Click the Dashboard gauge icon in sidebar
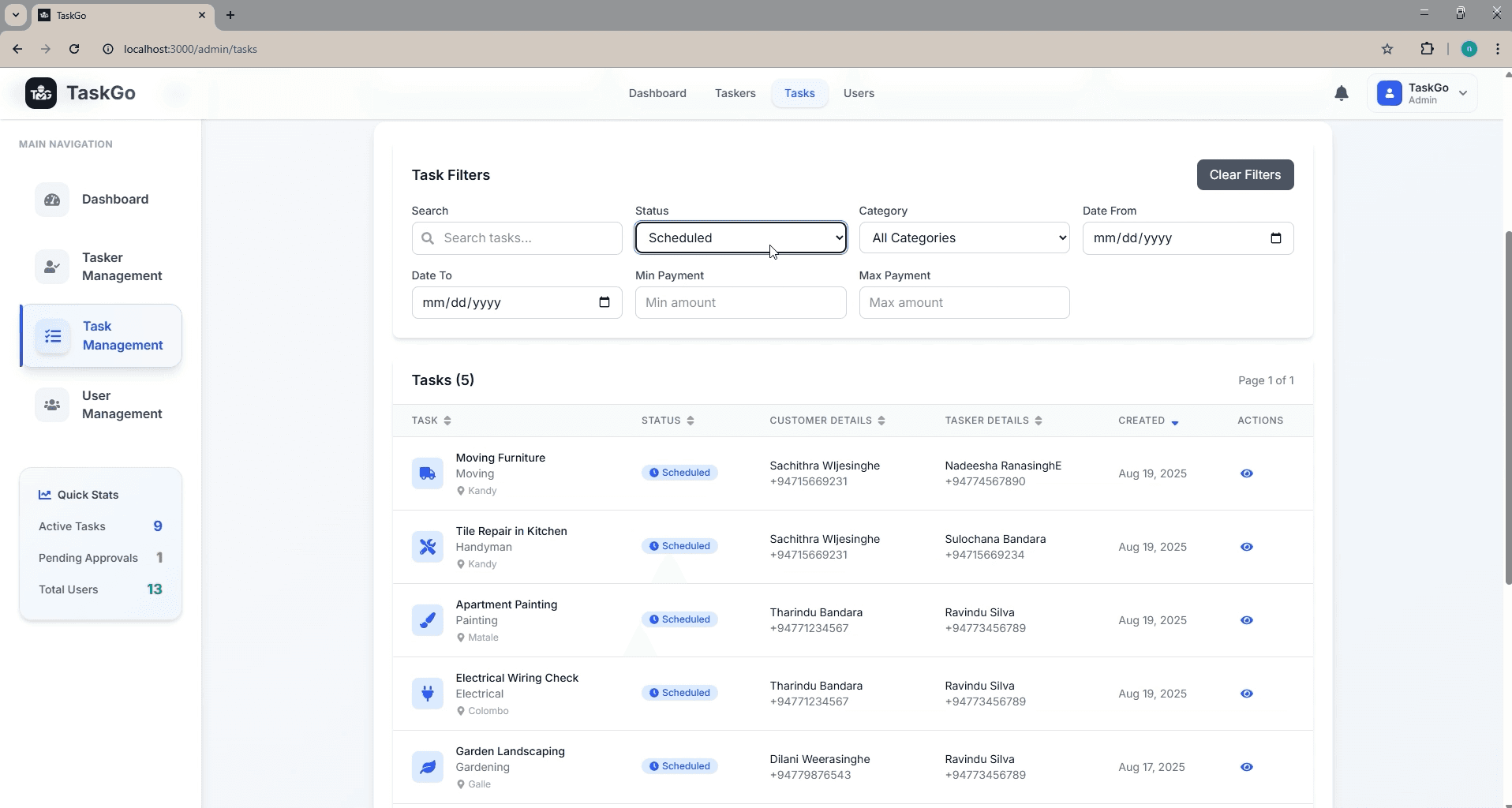This screenshot has height=808, width=1512. point(52,200)
